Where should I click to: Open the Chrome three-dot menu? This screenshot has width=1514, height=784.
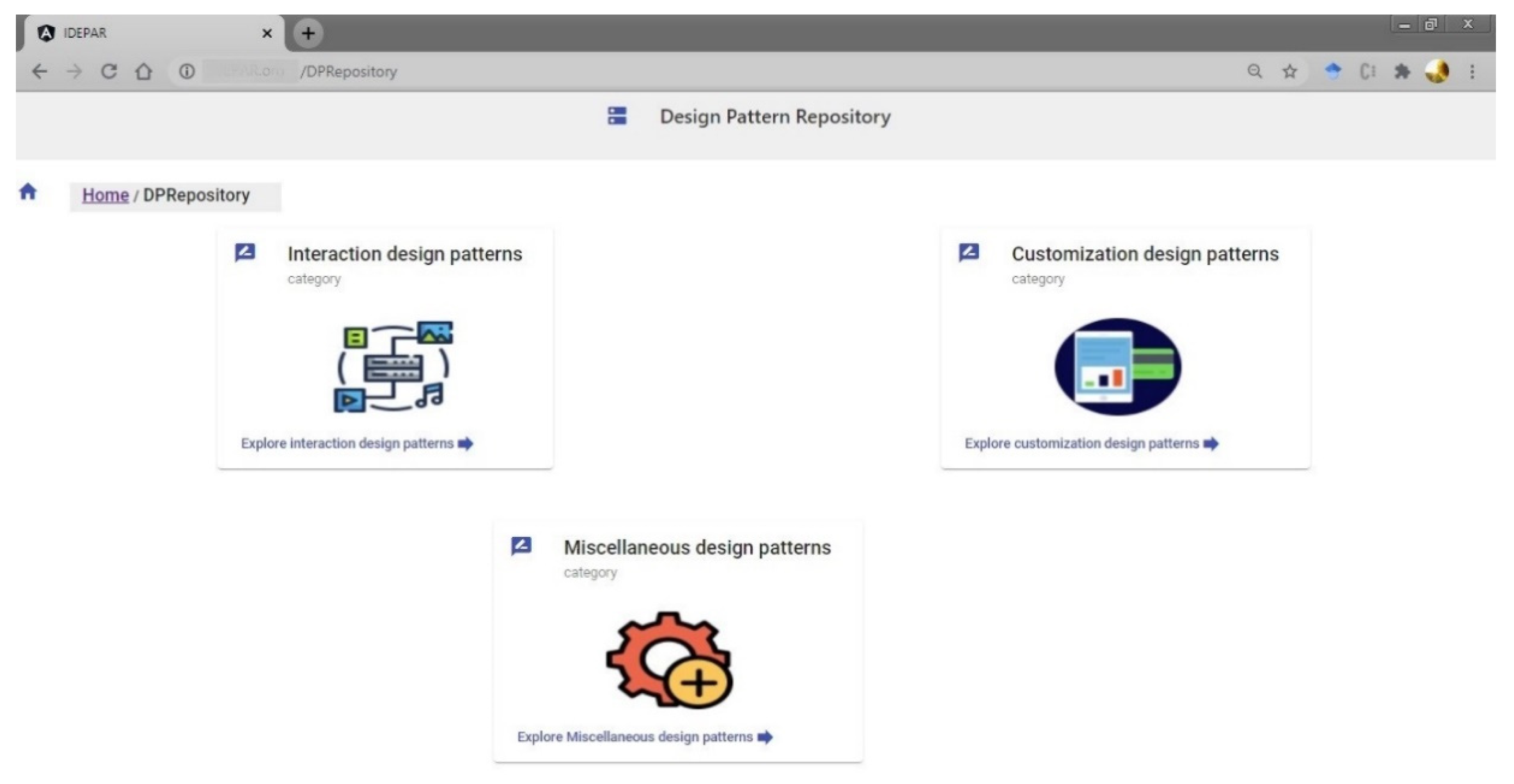(1472, 72)
